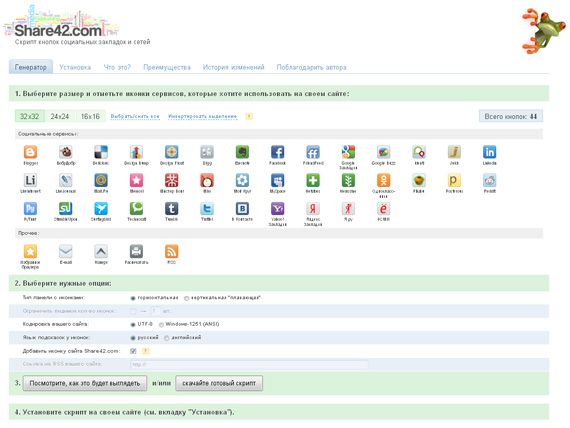Screen dimensions: 570x428
Task: Toggle add Share42.com icon checkbox
Action: coord(133,351)
